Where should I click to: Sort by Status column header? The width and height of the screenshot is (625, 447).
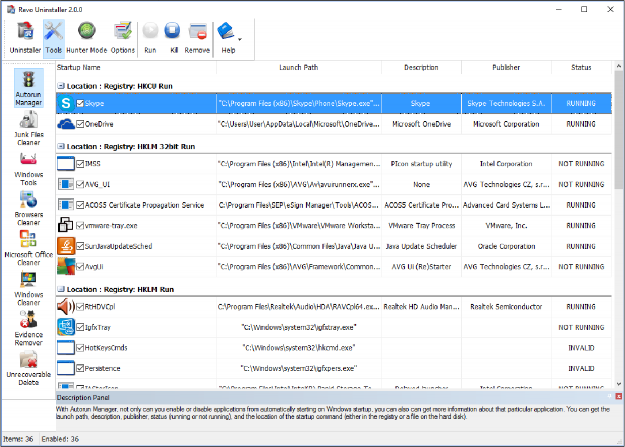click(581, 67)
